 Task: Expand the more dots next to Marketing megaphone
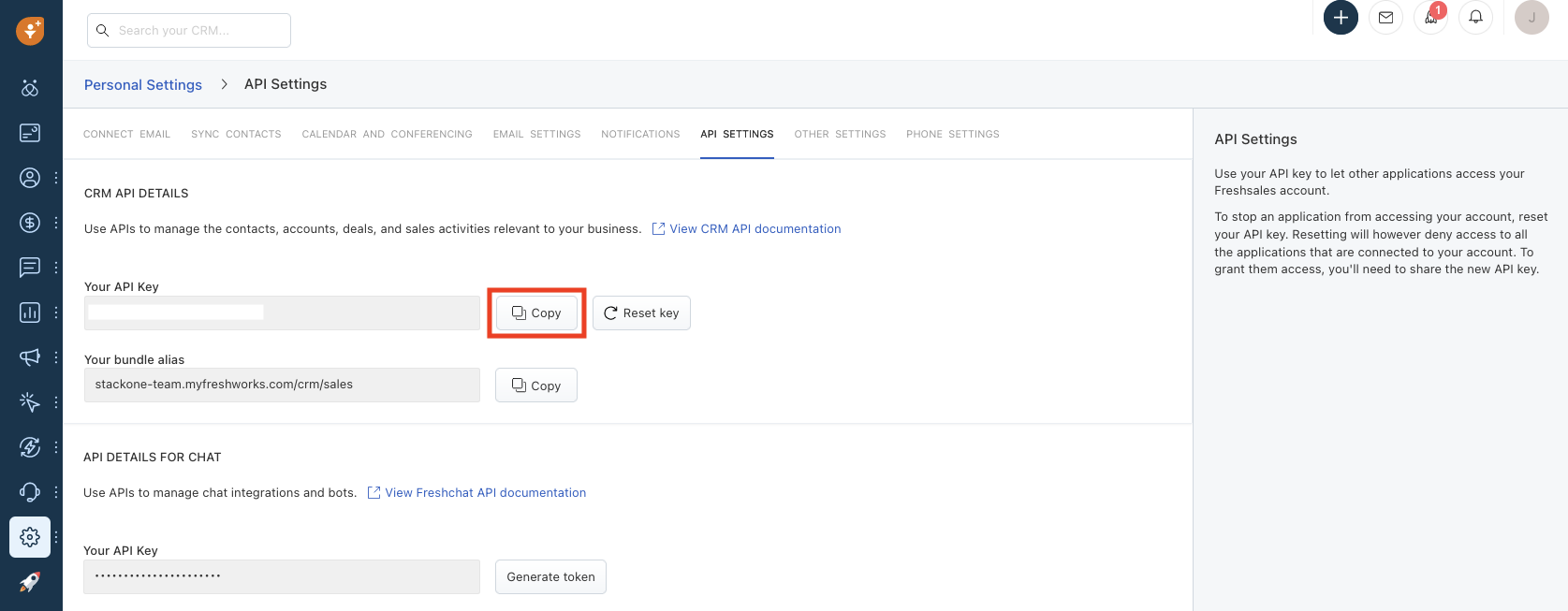(x=56, y=357)
